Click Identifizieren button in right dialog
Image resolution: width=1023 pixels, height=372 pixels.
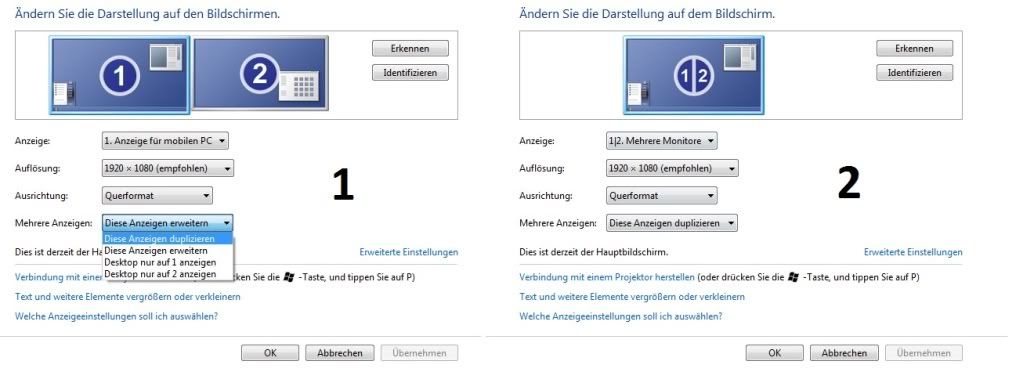click(914, 72)
